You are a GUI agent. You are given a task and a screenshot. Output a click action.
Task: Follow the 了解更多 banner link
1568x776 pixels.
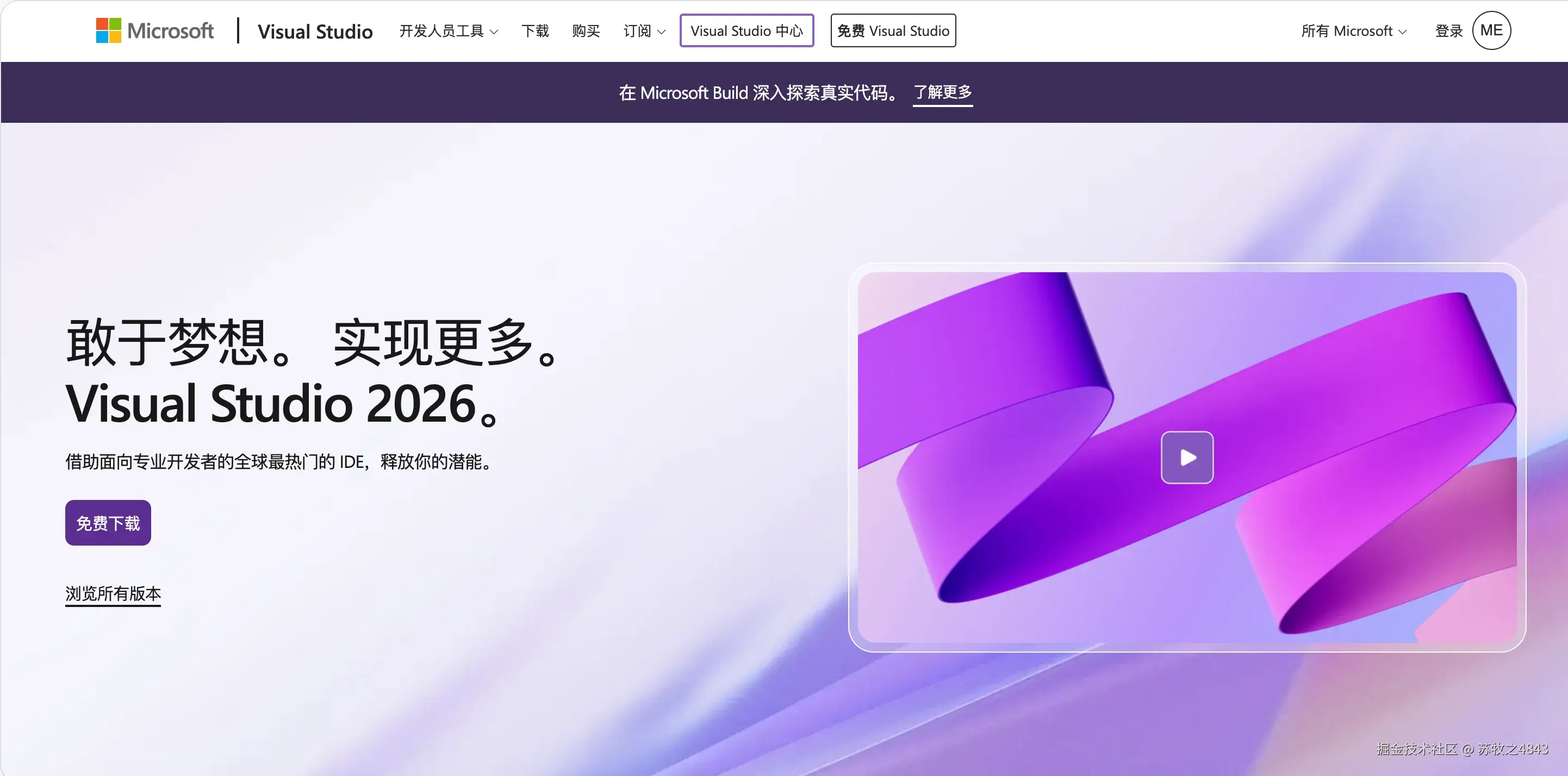point(942,92)
